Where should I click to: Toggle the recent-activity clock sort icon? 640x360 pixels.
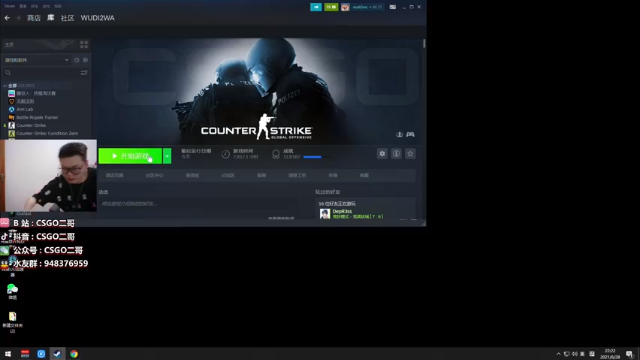click(x=77, y=60)
